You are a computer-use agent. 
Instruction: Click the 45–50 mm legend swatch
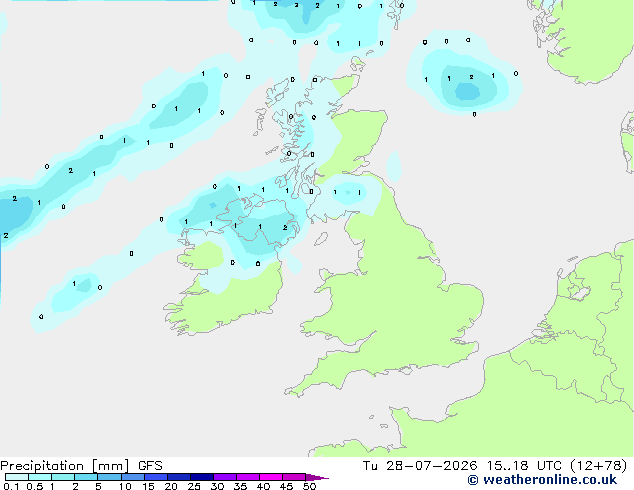tap(294, 477)
